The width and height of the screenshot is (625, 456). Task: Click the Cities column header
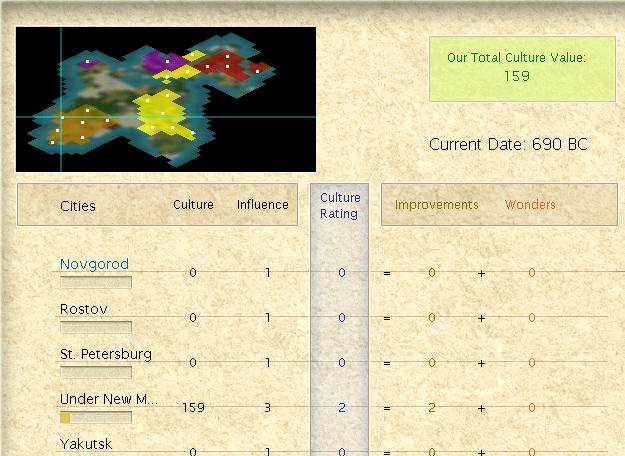click(x=78, y=206)
